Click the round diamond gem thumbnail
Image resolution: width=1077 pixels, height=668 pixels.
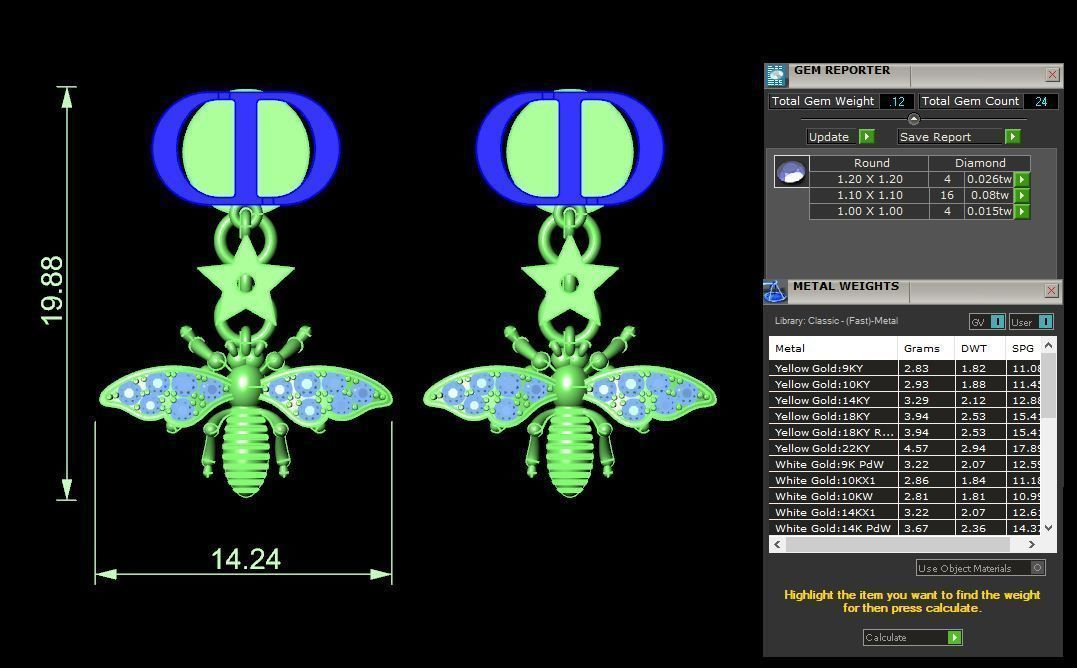[791, 171]
